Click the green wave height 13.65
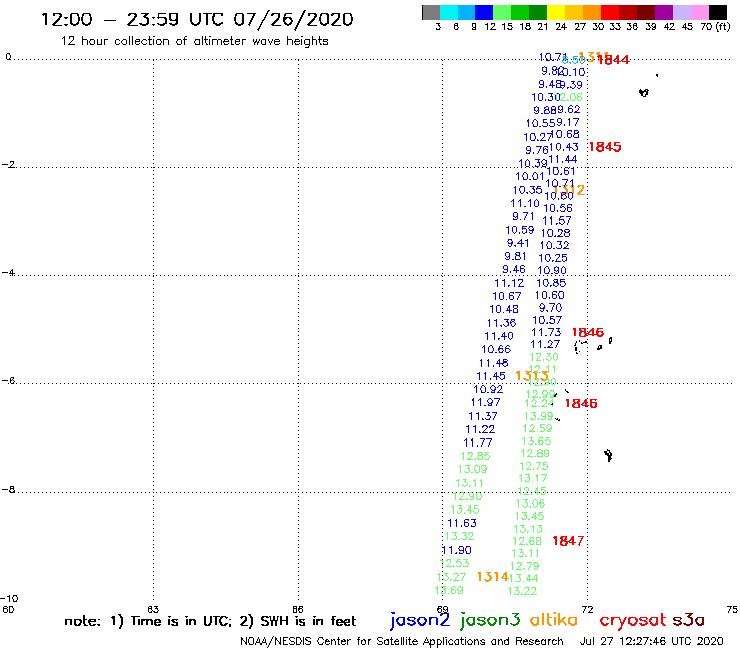 (x=536, y=441)
